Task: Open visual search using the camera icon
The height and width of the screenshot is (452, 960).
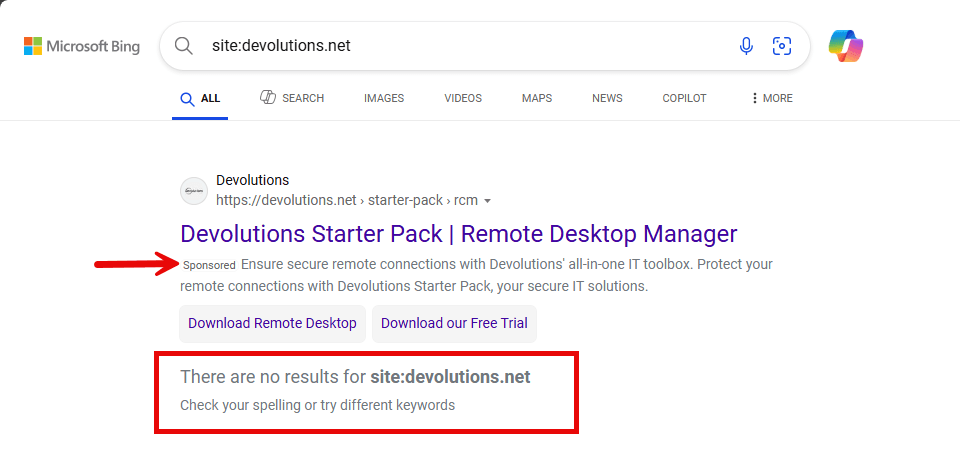Action: tap(782, 46)
